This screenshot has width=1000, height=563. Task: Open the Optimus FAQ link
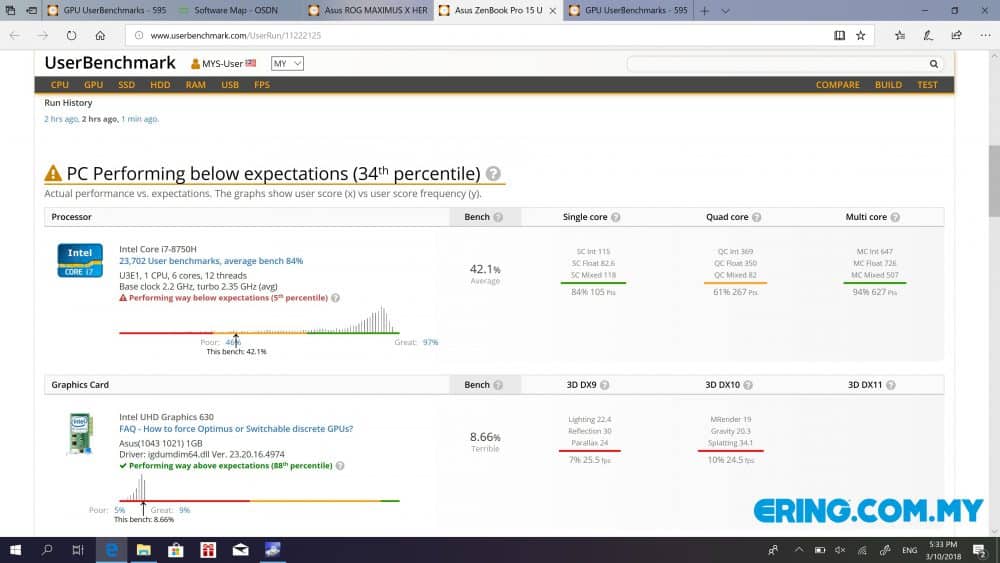pyautogui.click(x=236, y=429)
